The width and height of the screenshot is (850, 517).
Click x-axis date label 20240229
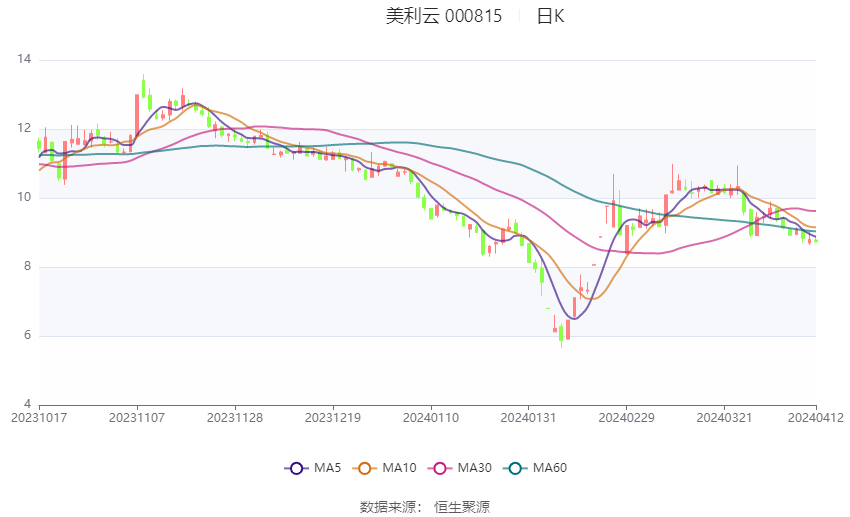pyautogui.click(x=626, y=418)
